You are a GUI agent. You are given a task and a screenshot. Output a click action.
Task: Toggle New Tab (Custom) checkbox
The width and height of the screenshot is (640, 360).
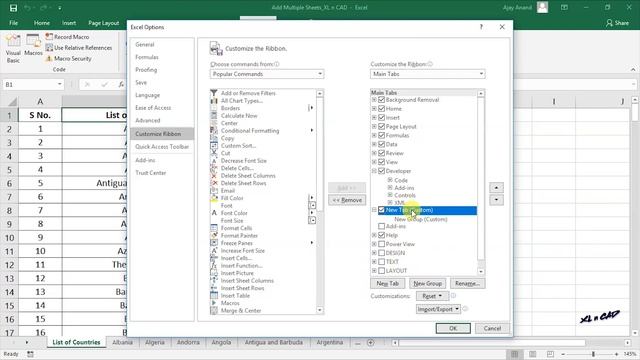(382, 210)
